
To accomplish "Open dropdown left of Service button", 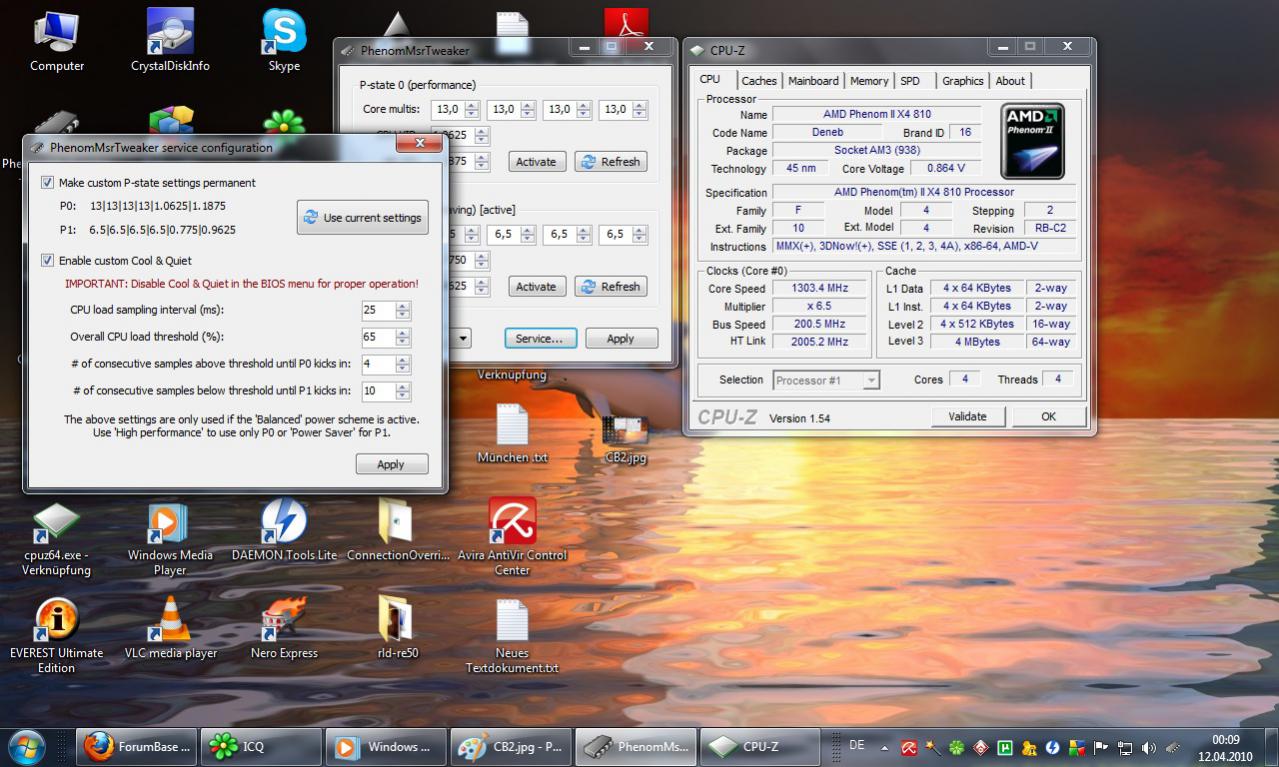I will (462, 339).
